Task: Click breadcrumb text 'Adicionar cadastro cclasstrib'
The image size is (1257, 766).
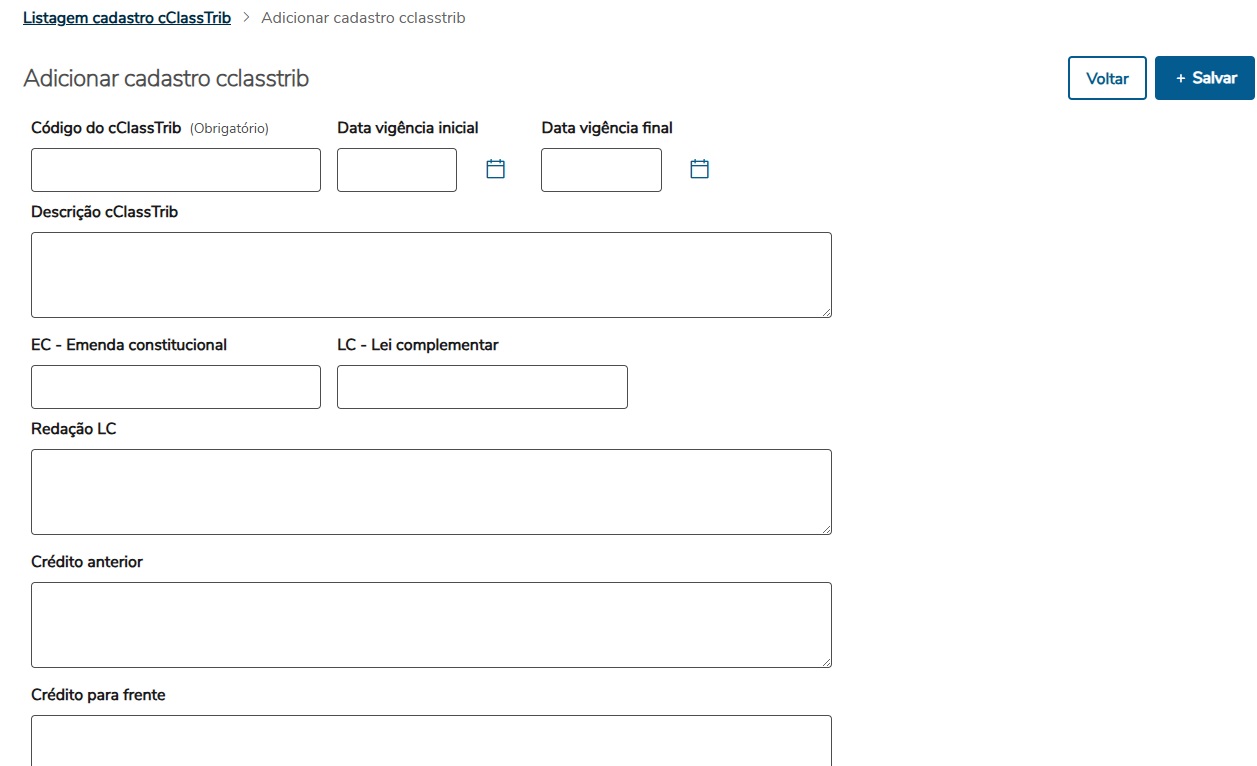Action: 363,18
